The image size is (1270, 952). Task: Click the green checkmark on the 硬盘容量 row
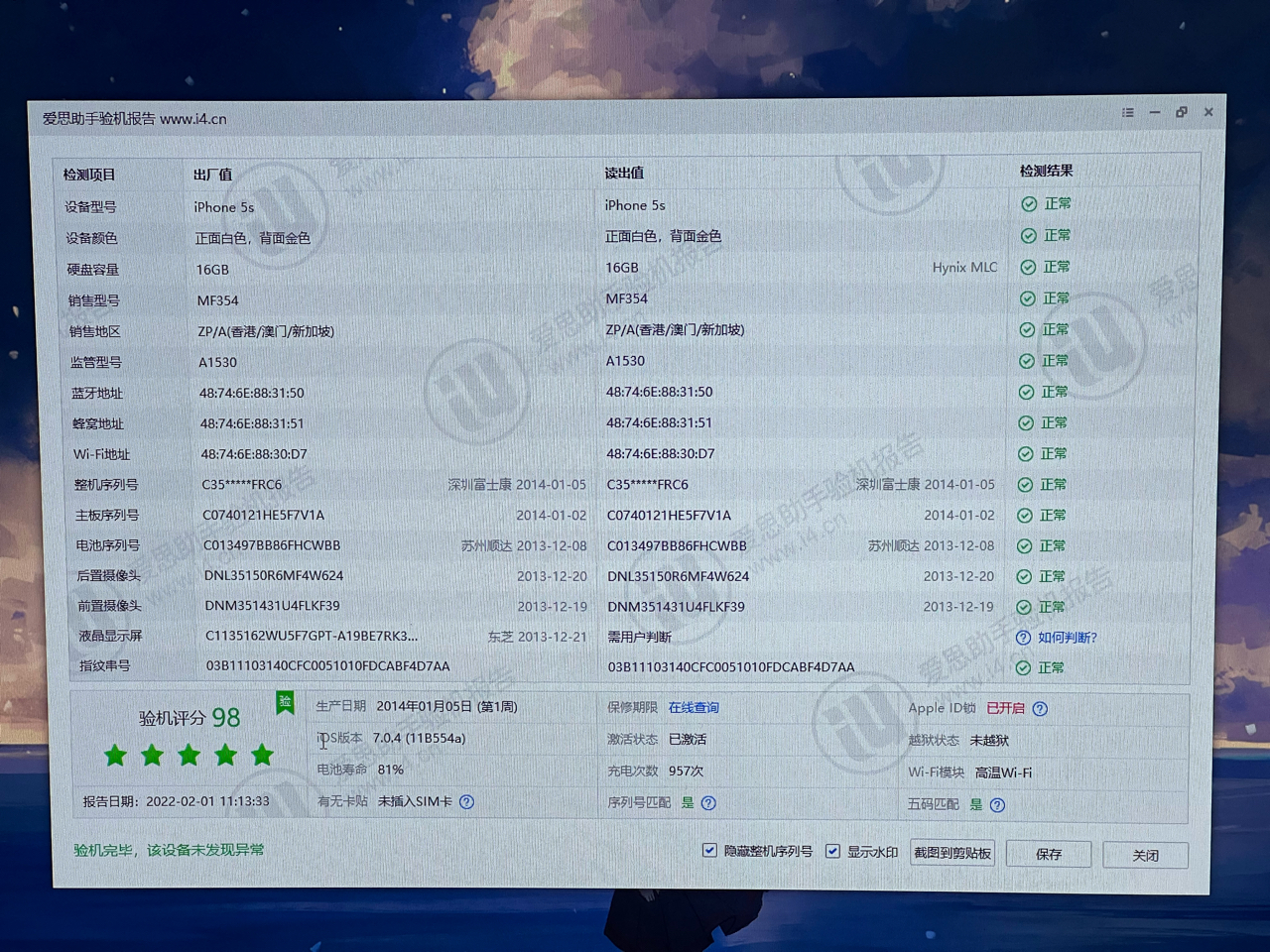click(1029, 267)
